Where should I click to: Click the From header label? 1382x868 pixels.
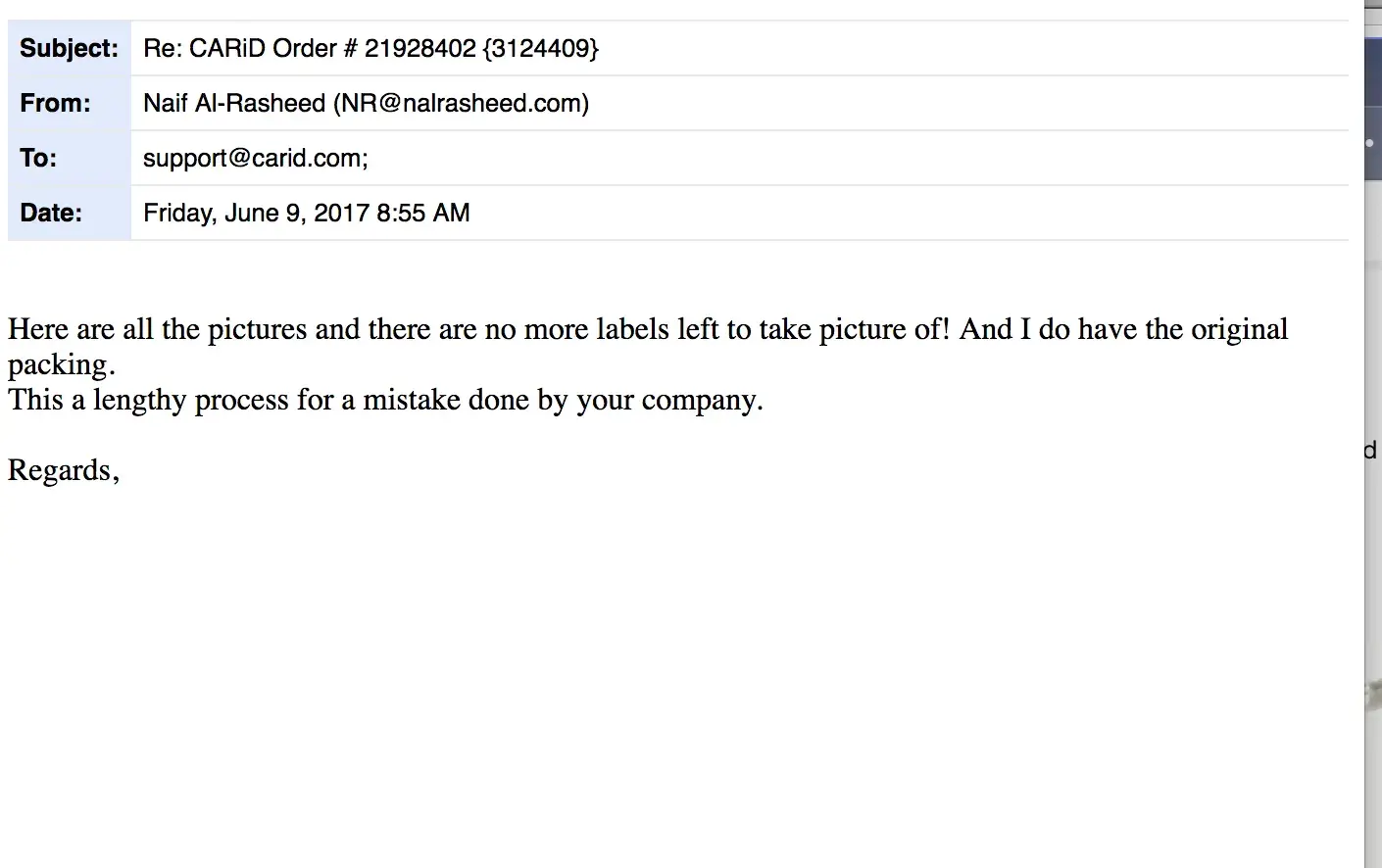55,103
